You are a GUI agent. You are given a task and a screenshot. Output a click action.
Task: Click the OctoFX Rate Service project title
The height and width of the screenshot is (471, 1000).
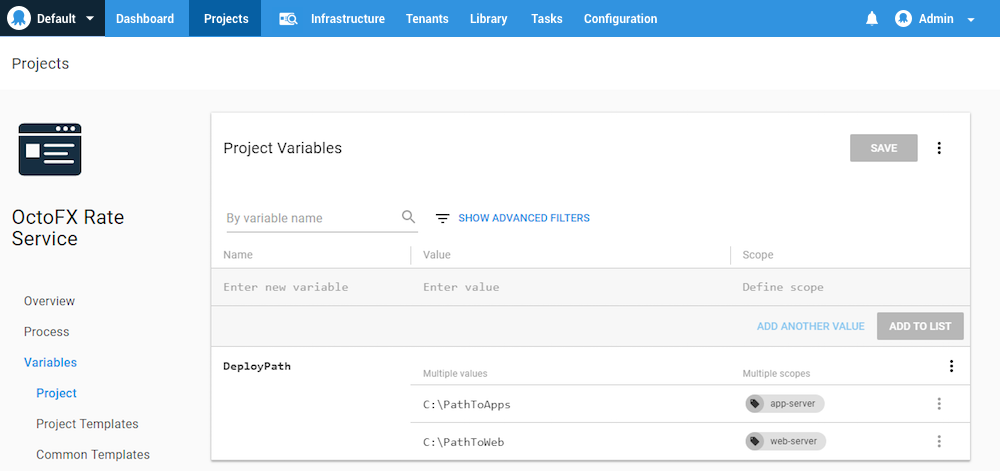68,228
